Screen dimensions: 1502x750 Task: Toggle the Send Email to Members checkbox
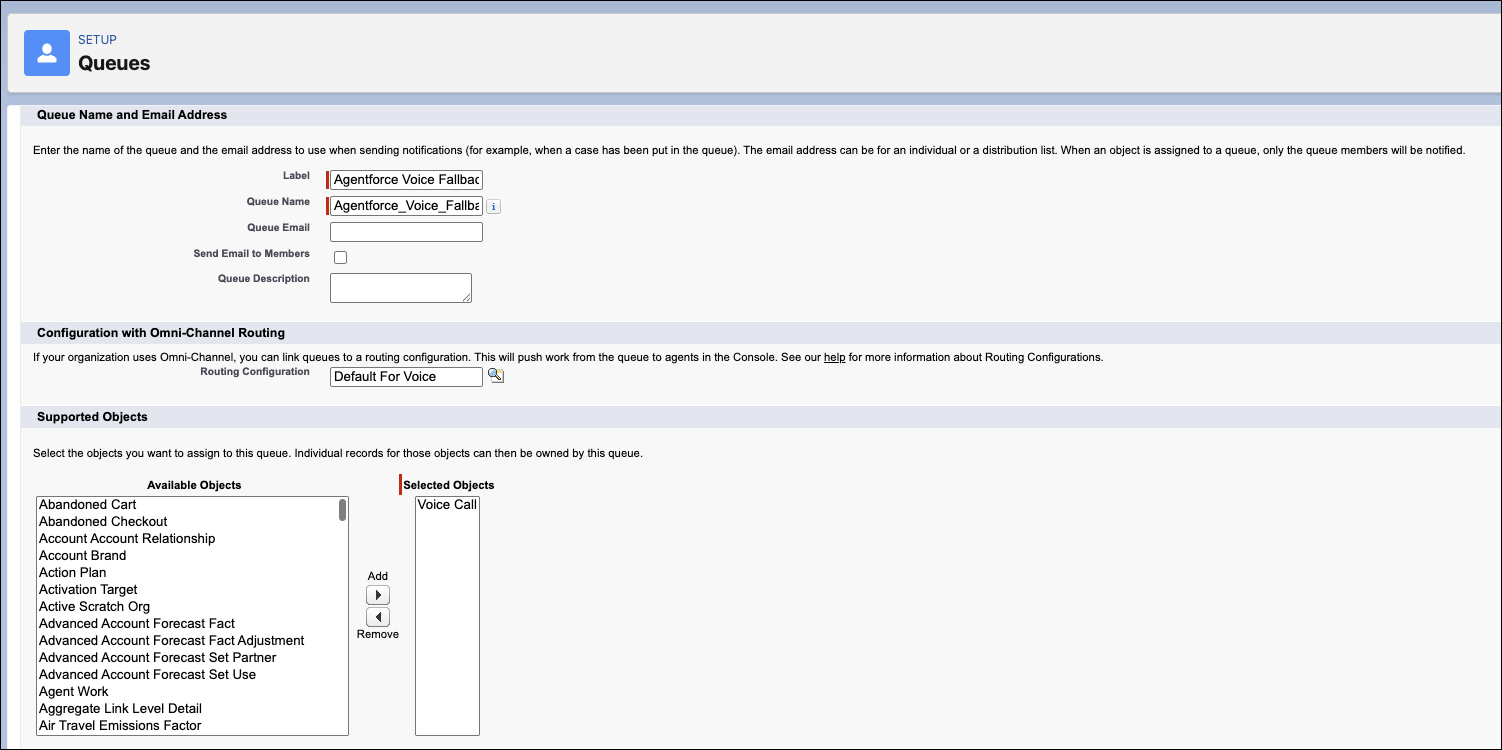tap(340, 257)
